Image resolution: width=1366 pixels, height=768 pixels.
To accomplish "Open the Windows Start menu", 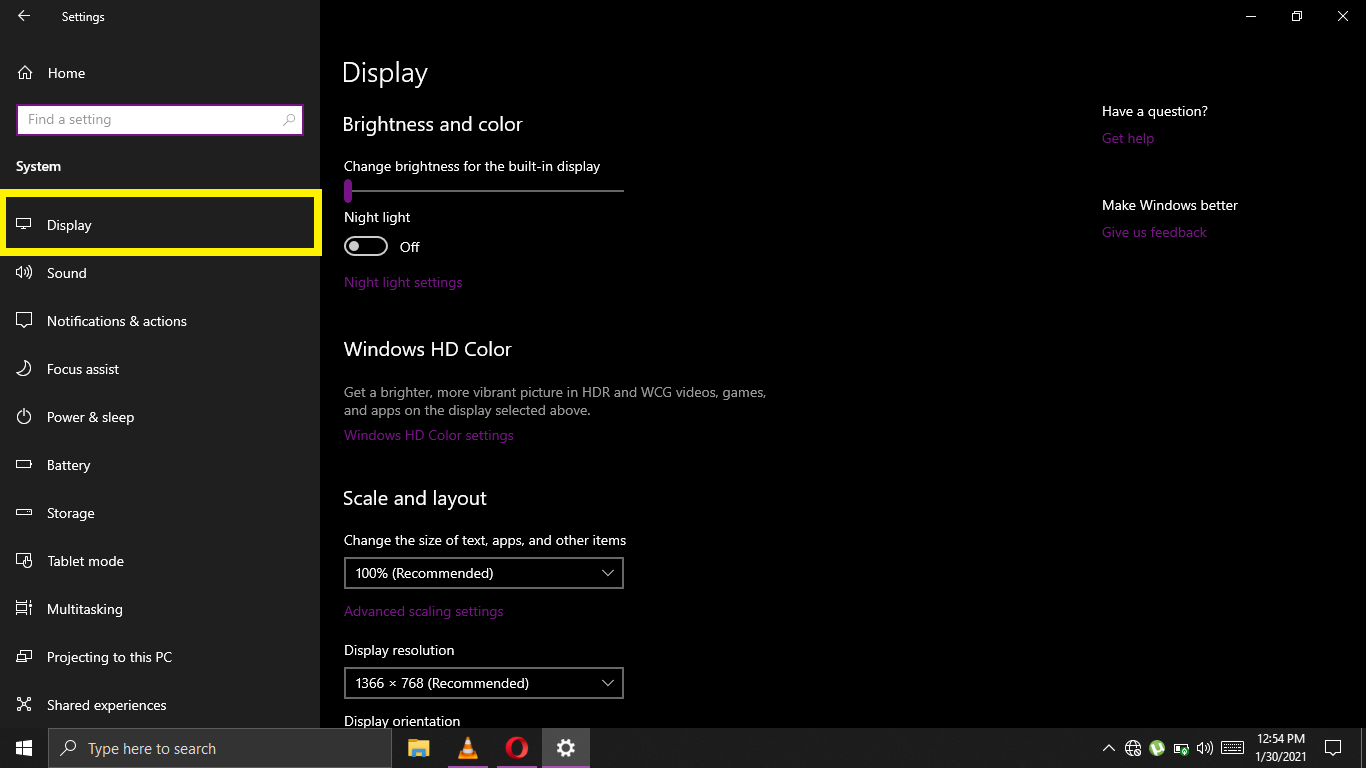I will click(x=24, y=748).
